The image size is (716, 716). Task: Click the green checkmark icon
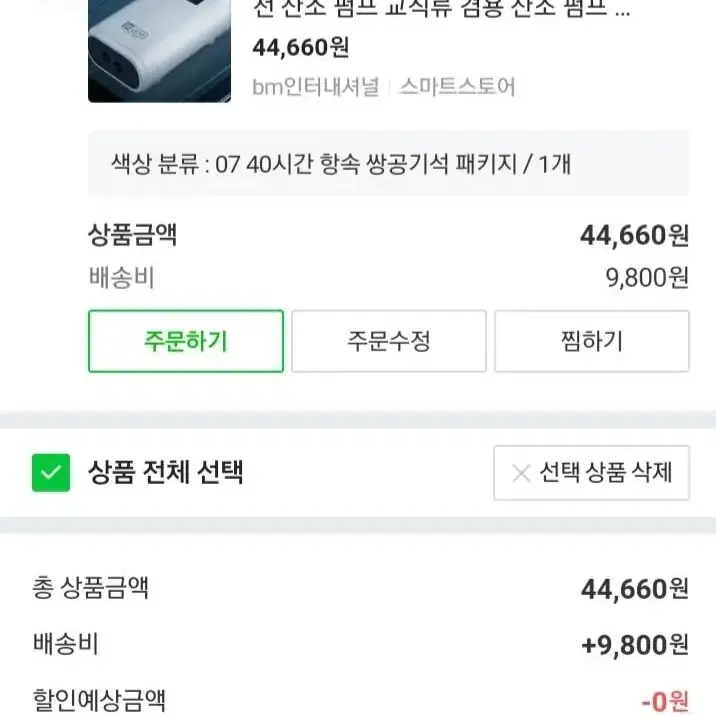pyautogui.click(x=51, y=473)
